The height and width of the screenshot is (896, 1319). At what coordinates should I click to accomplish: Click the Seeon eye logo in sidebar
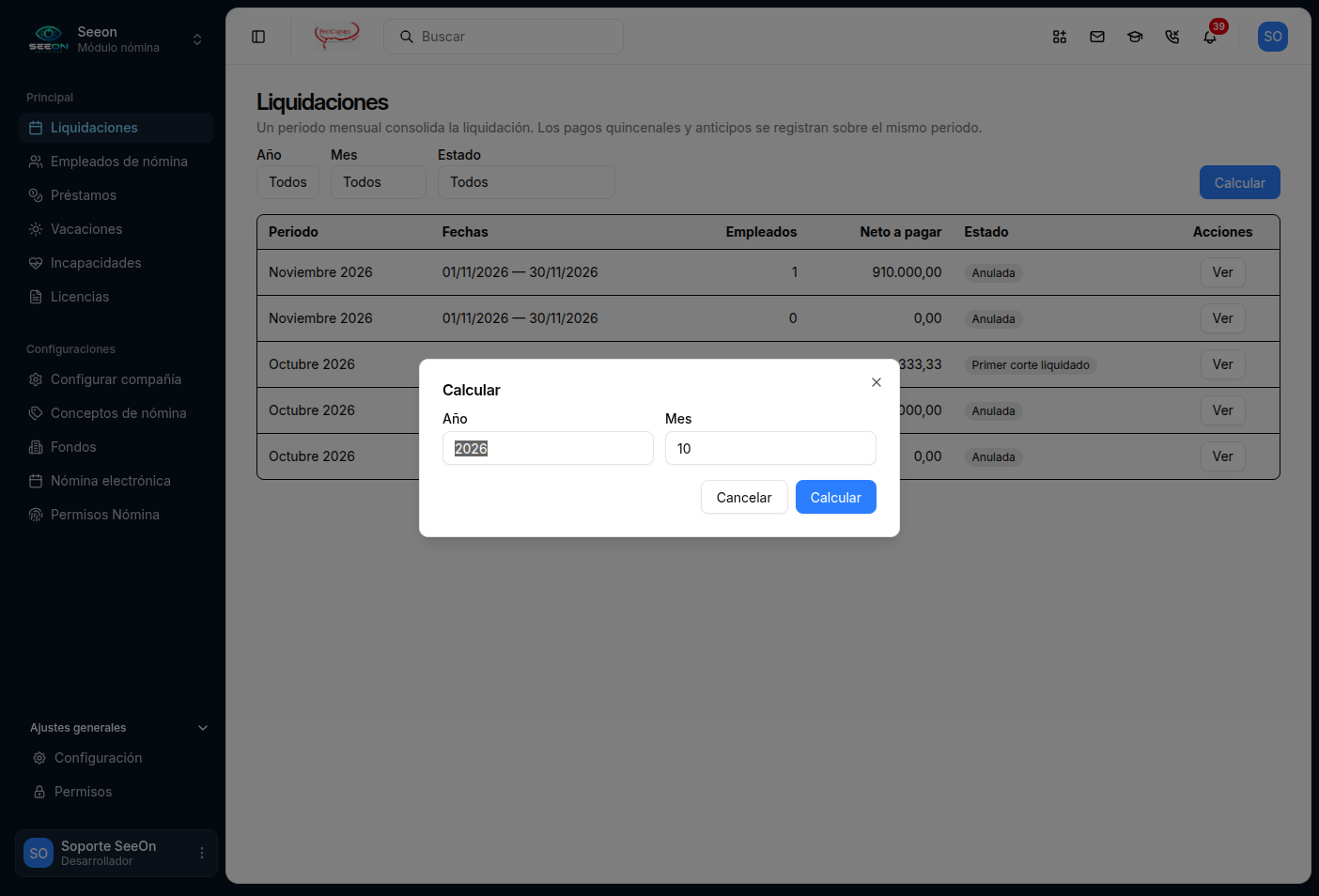click(x=48, y=39)
